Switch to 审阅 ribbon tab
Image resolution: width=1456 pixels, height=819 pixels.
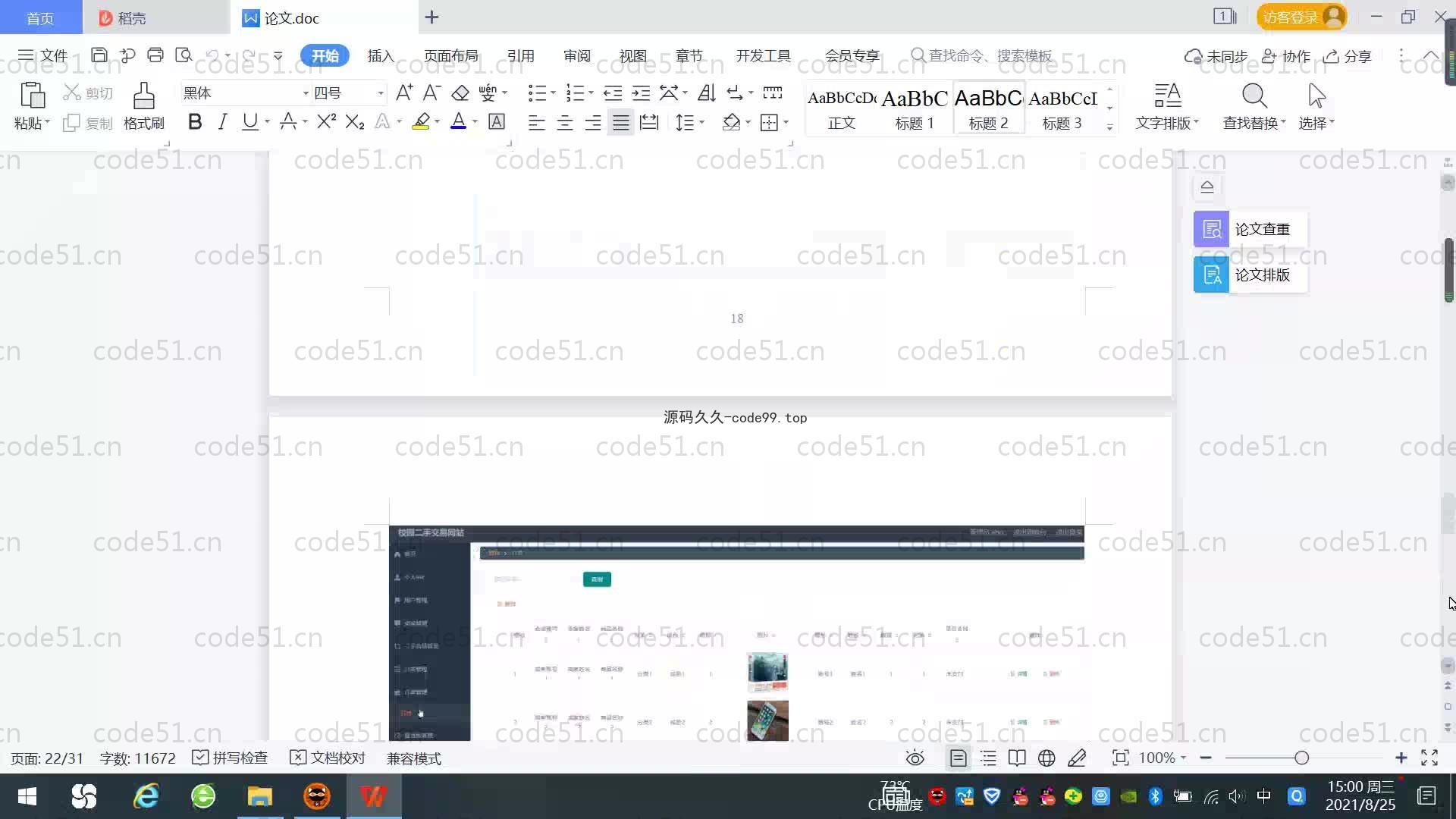[577, 55]
